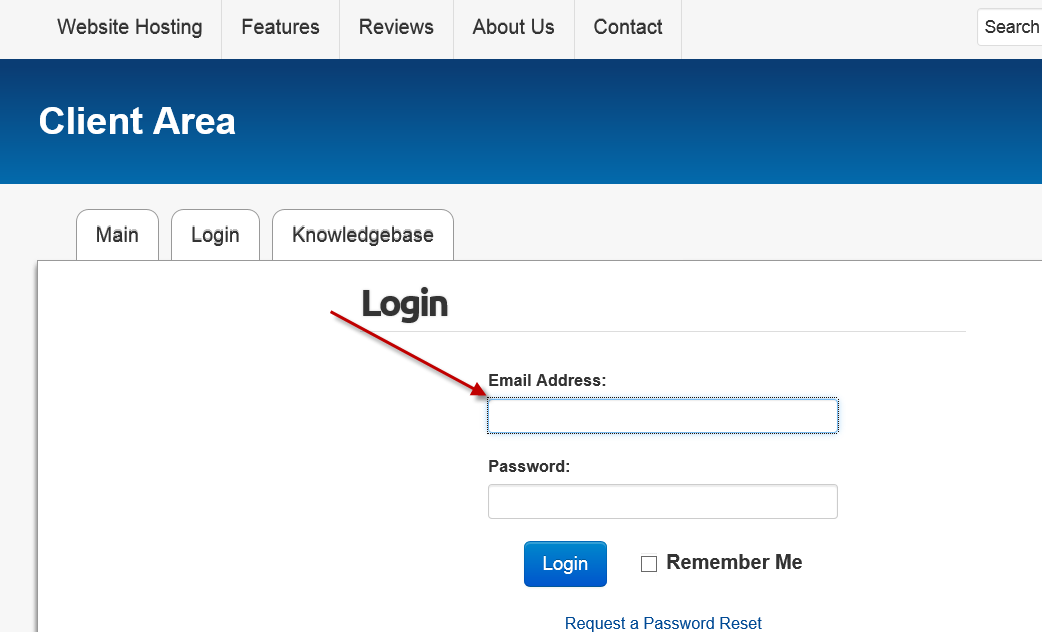This screenshot has height=632, width=1042.
Task: Click into the Password field
Action: tap(663, 501)
